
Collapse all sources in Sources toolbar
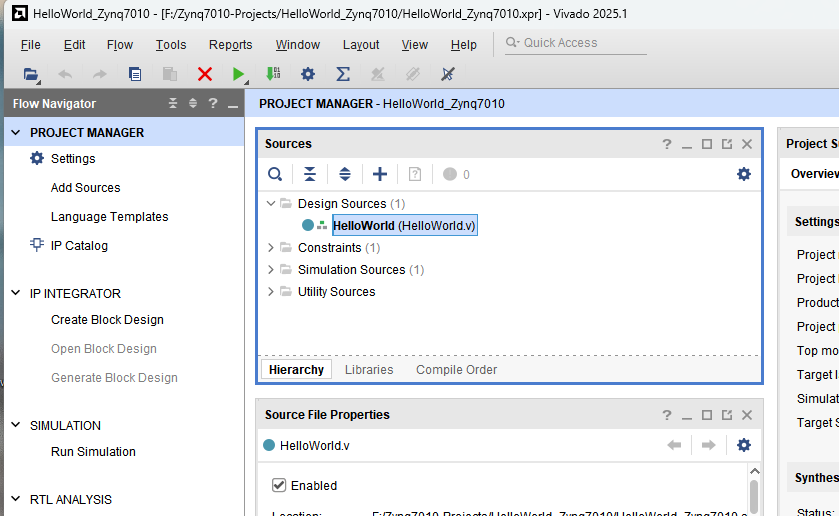click(310, 174)
